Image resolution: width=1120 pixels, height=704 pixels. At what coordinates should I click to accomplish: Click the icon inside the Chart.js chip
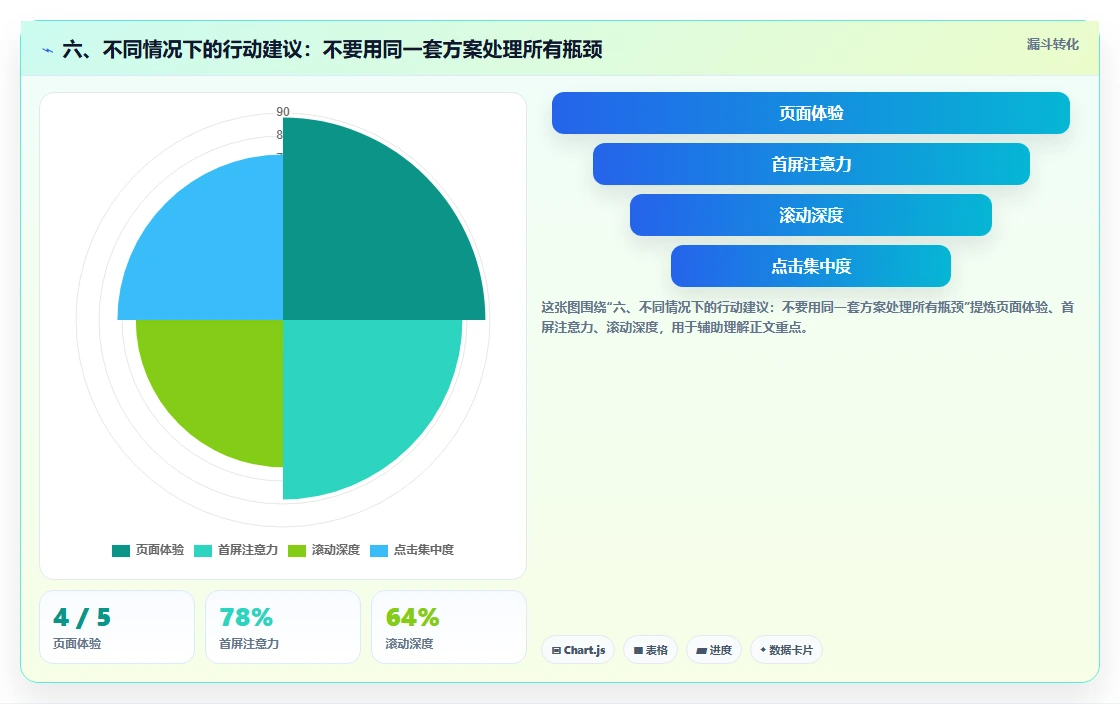pyautogui.click(x=556, y=650)
